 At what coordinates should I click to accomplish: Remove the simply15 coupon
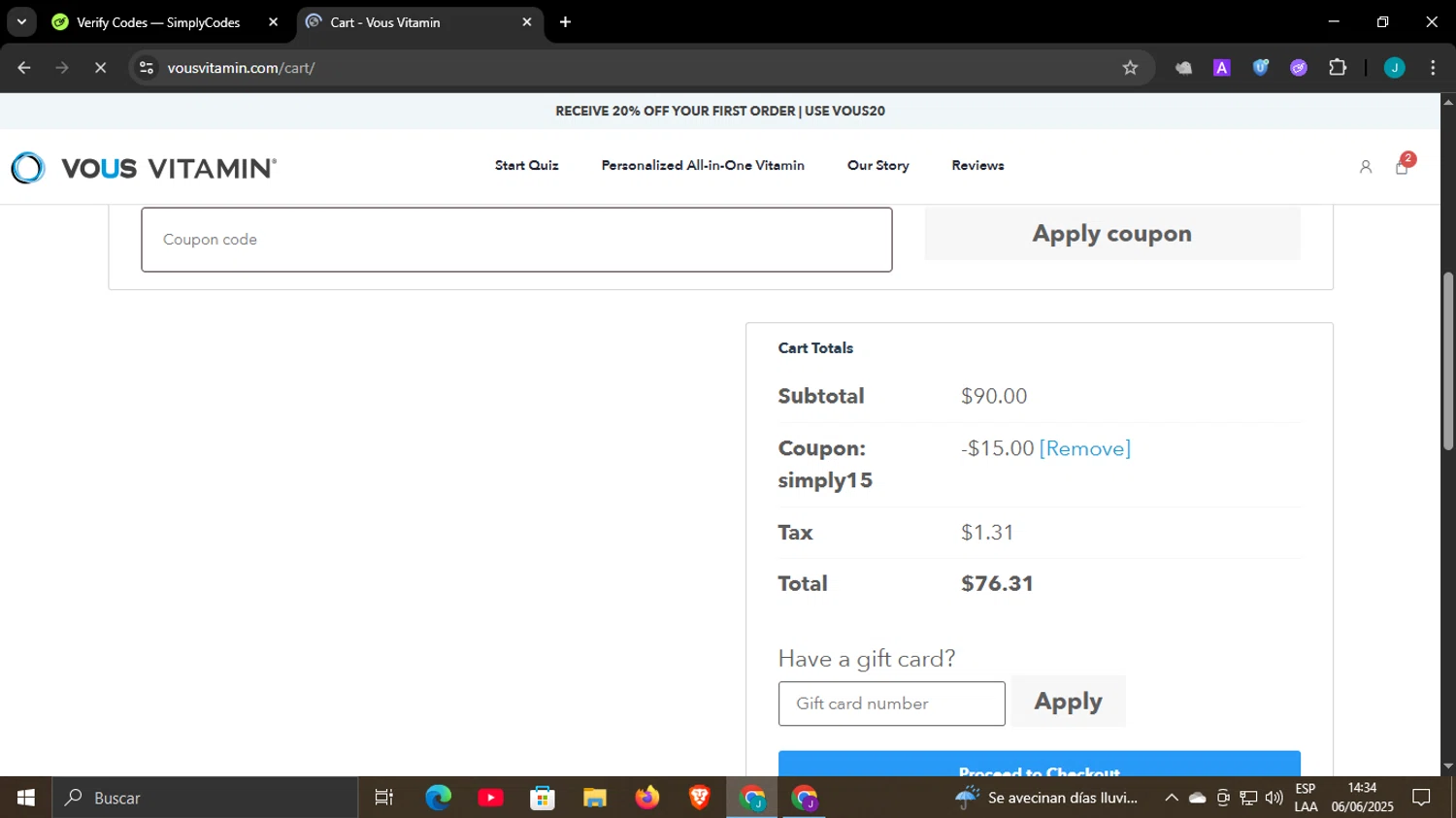pos(1085,448)
